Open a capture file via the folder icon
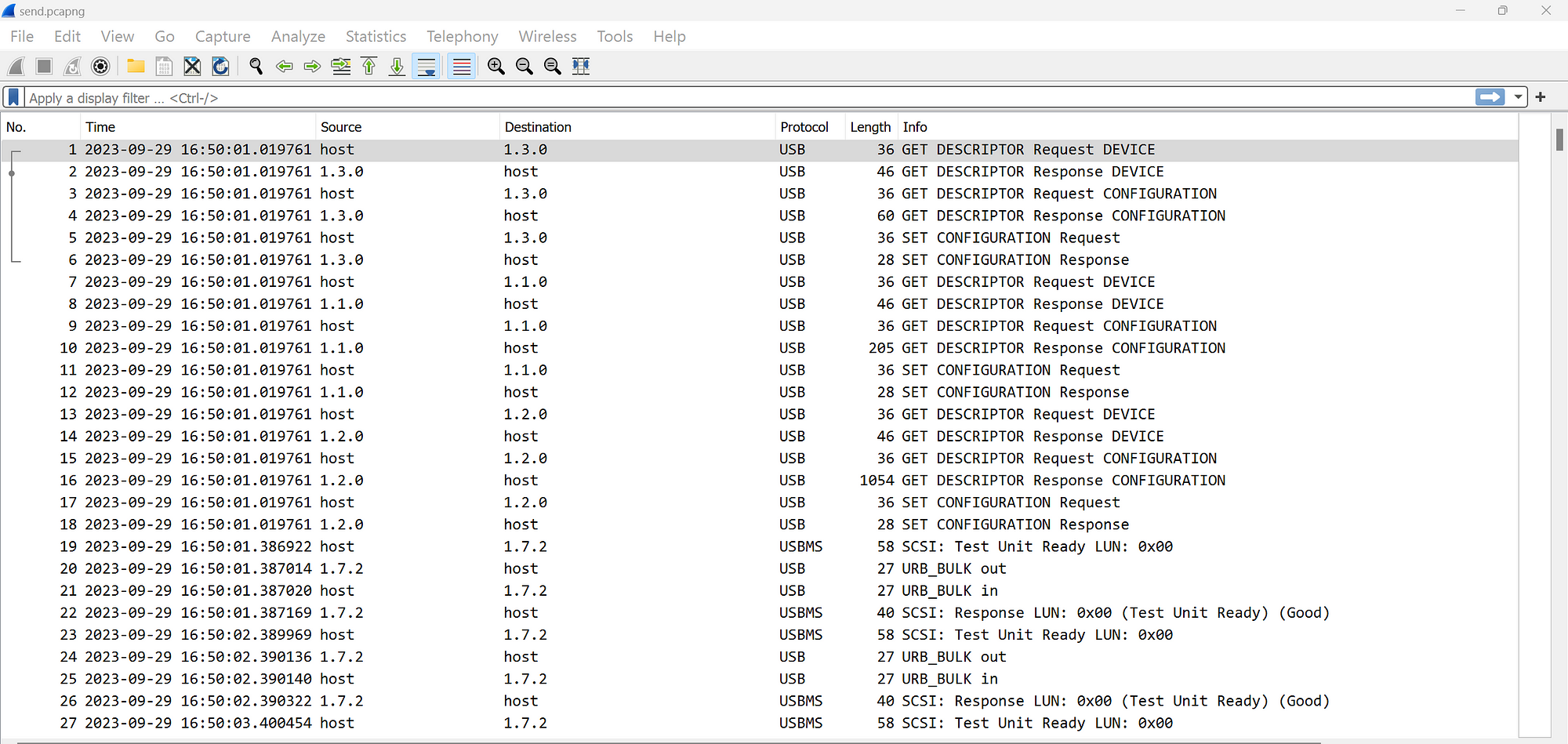 [x=136, y=67]
